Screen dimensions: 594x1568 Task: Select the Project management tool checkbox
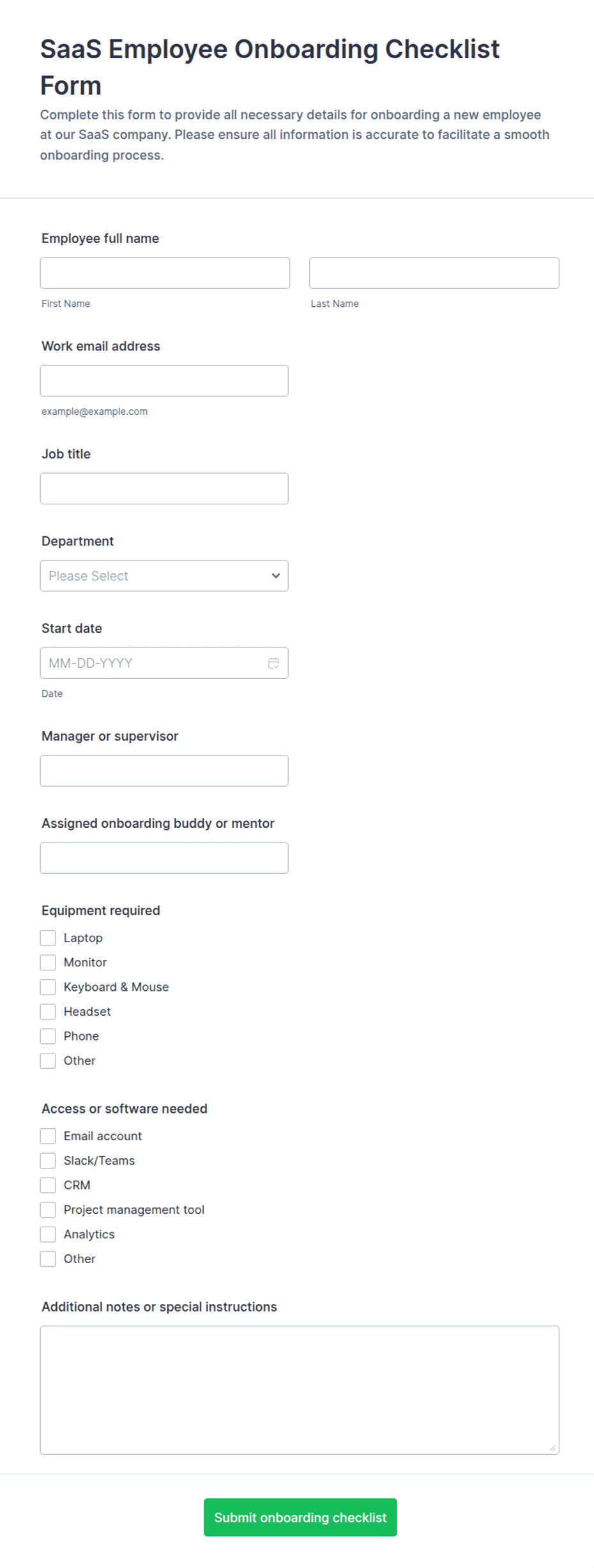(48, 1209)
